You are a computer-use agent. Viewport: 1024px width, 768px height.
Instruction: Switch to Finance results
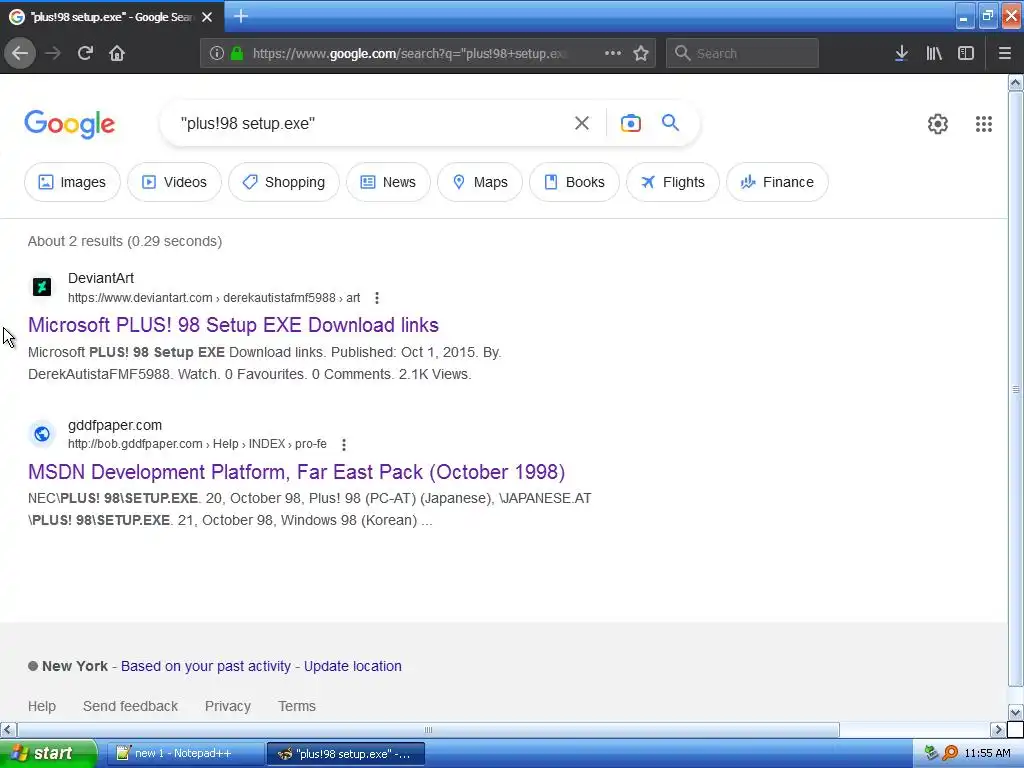778,182
